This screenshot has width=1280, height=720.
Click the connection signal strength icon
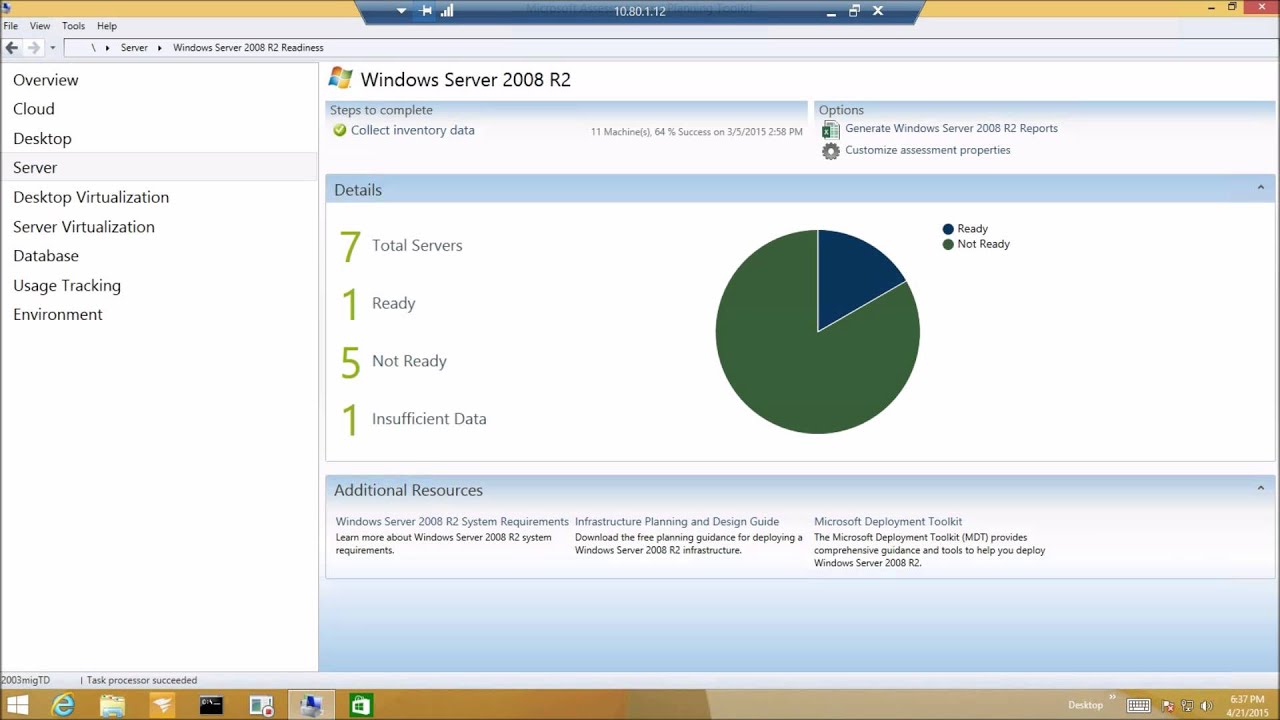[447, 11]
